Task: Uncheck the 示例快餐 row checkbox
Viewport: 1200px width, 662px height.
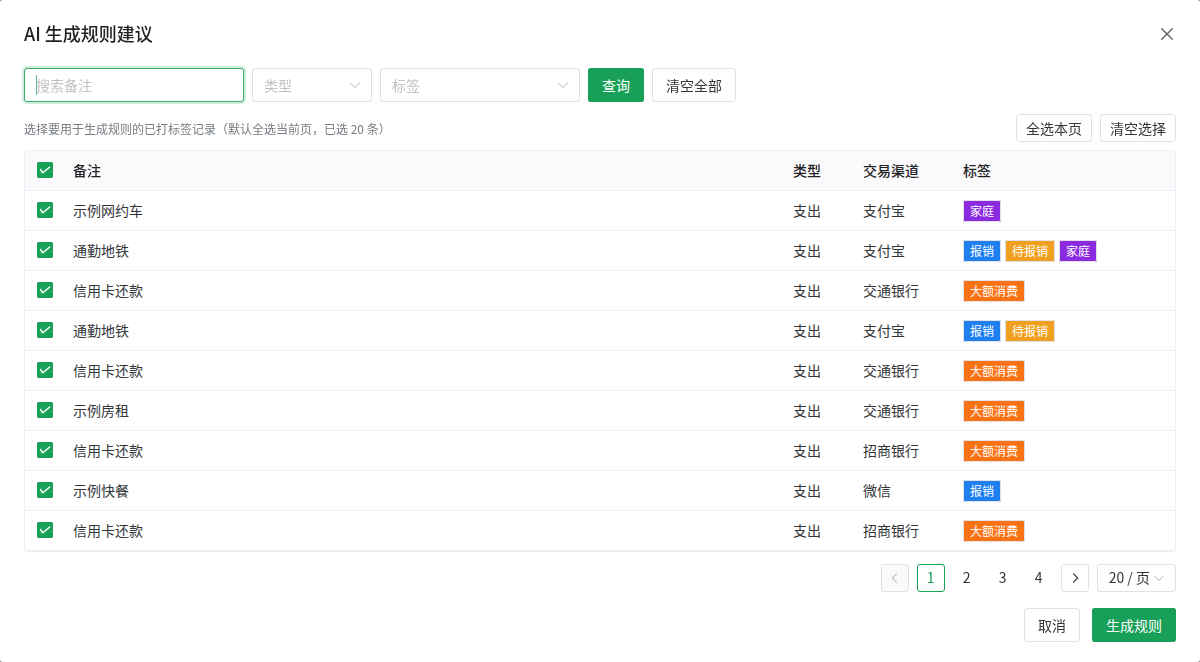Action: coord(45,490)
